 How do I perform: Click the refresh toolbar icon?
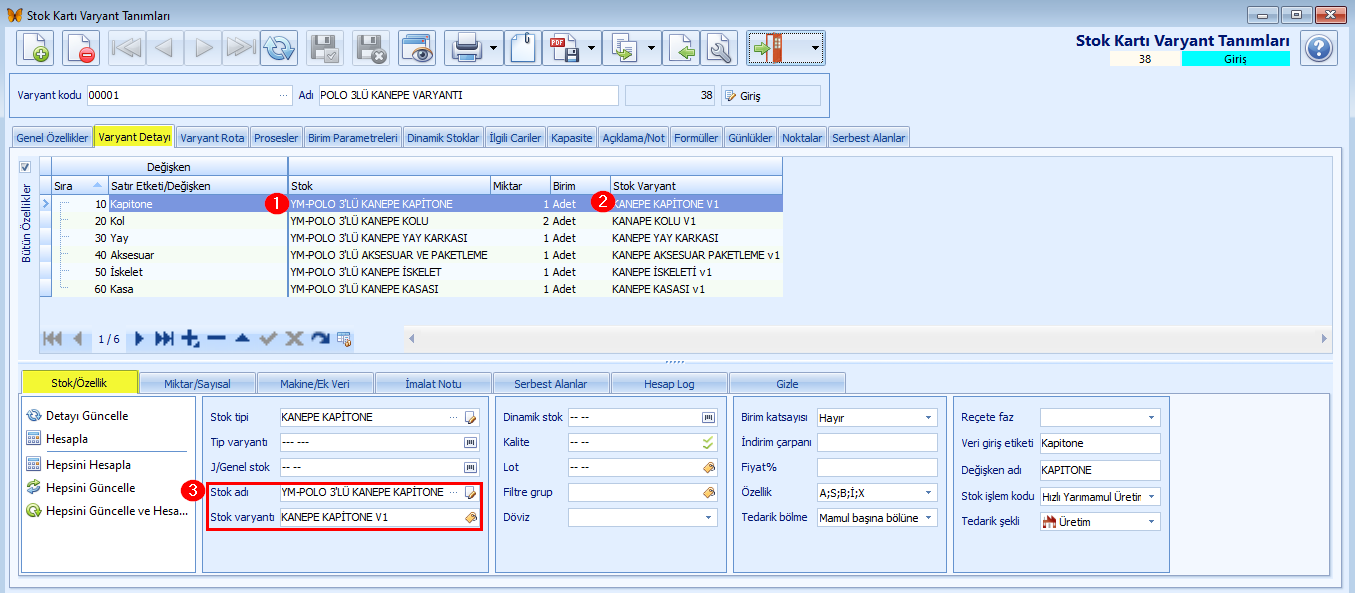tap(279, 48)
